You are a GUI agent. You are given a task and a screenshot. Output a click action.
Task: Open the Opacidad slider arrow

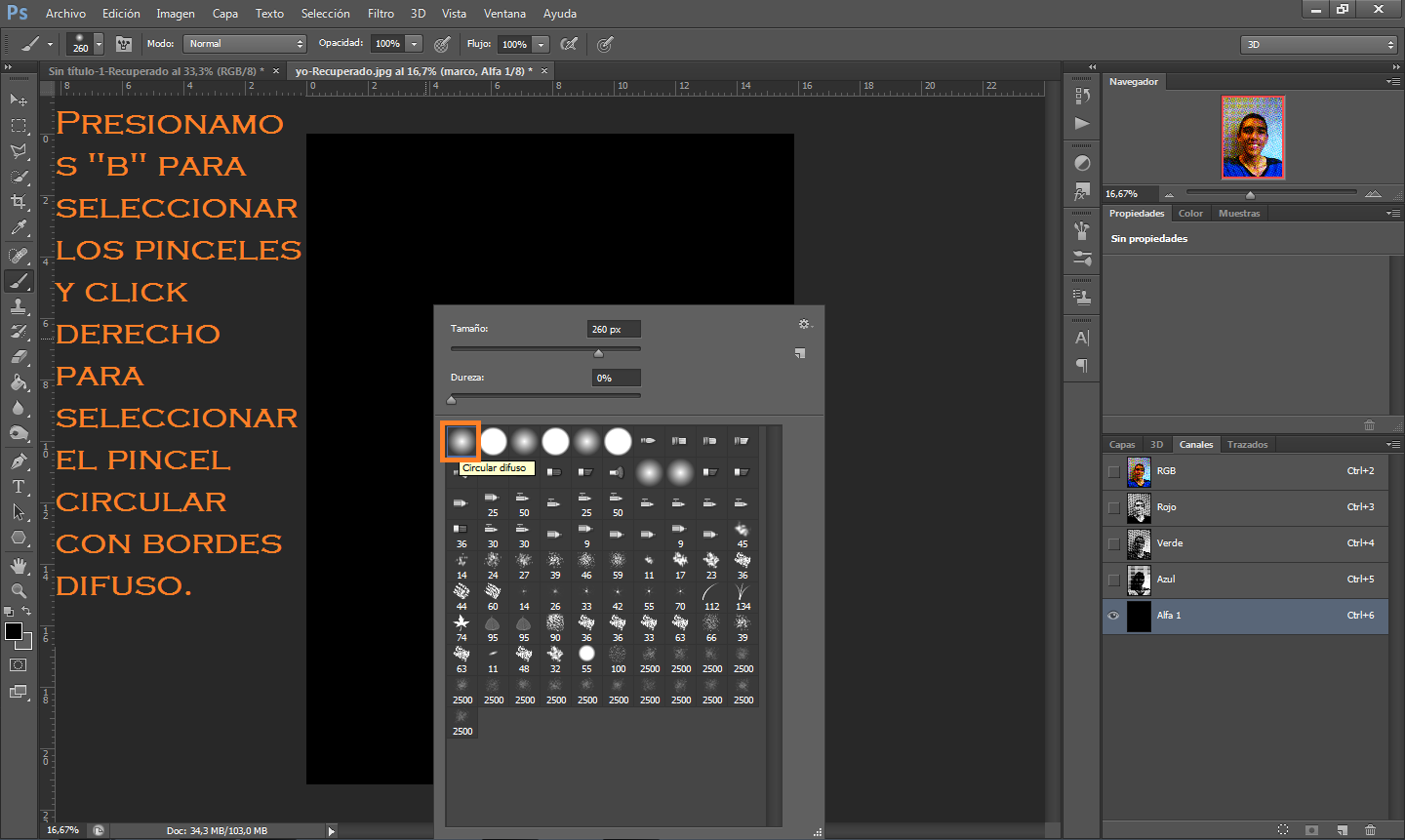[x=415, y=44]
